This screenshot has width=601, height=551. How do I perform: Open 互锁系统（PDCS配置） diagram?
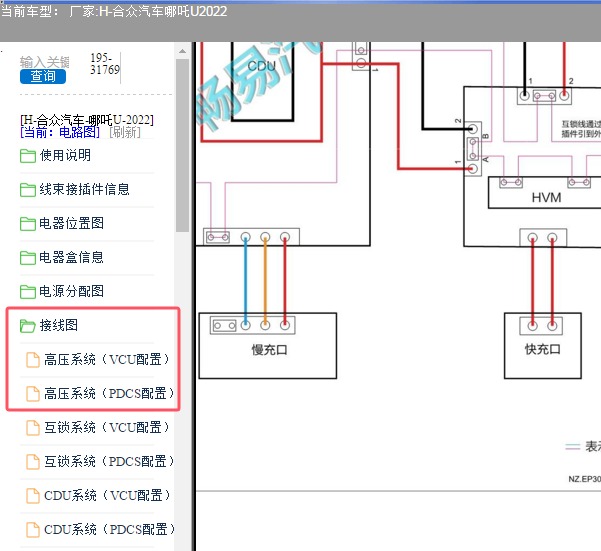[x=109, y=461]
